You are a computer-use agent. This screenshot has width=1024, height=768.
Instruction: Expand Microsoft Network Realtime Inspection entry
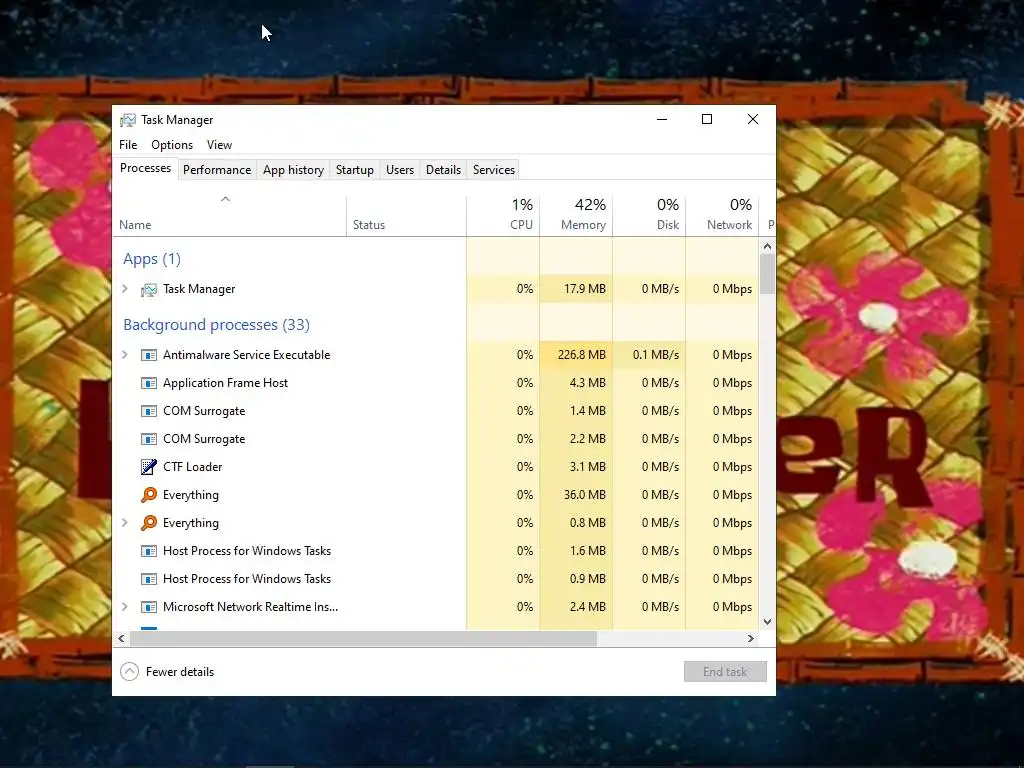125,607
